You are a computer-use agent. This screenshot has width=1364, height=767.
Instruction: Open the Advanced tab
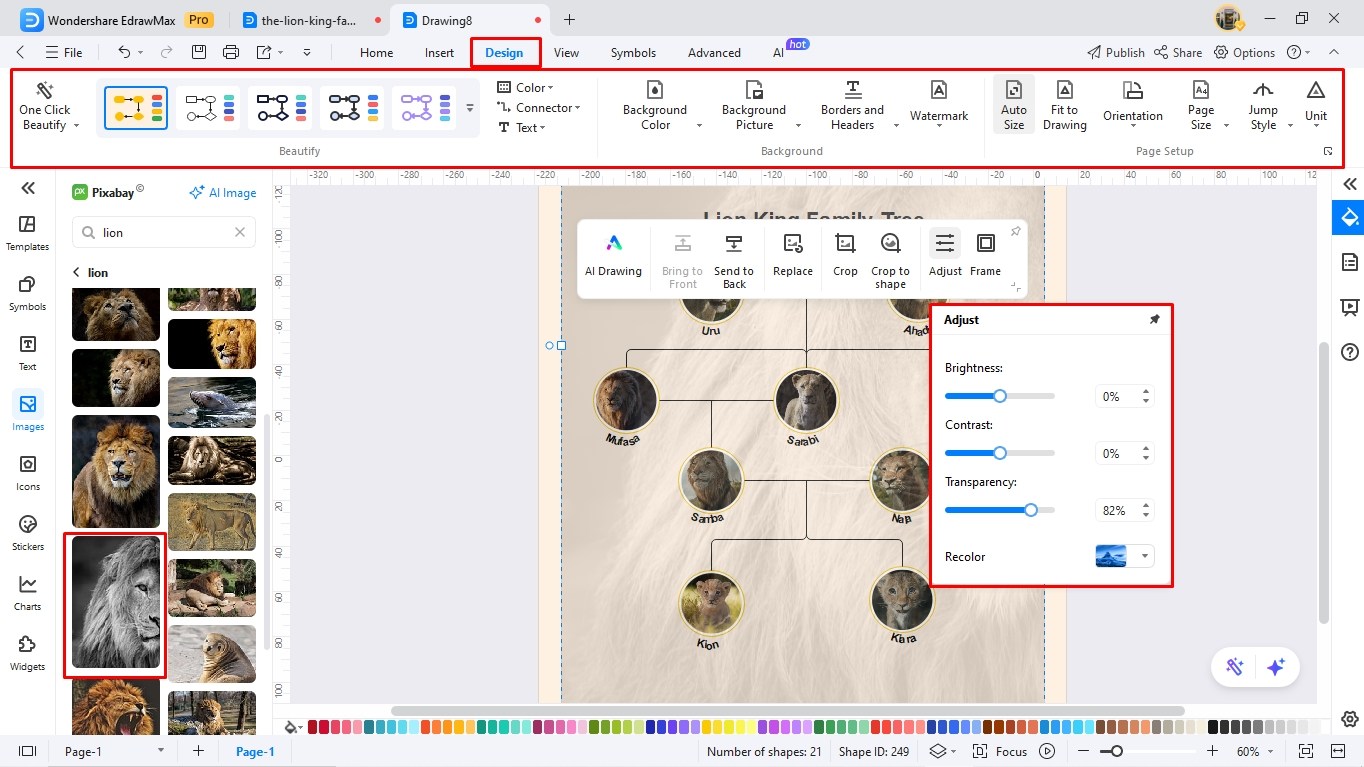point(714,53)
